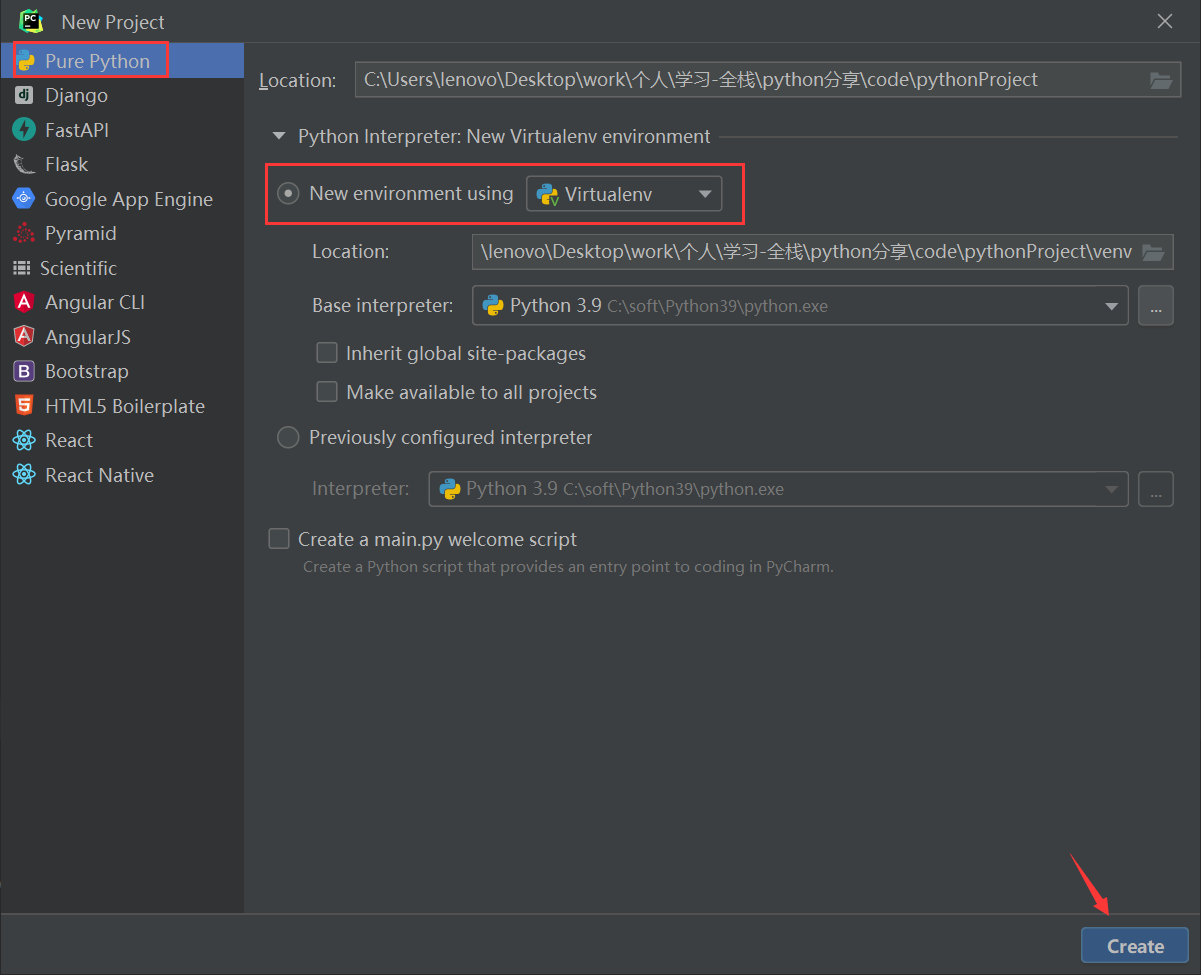Click the React atom icon
This screenshot has width=1201, height=975.
point(24,440)
